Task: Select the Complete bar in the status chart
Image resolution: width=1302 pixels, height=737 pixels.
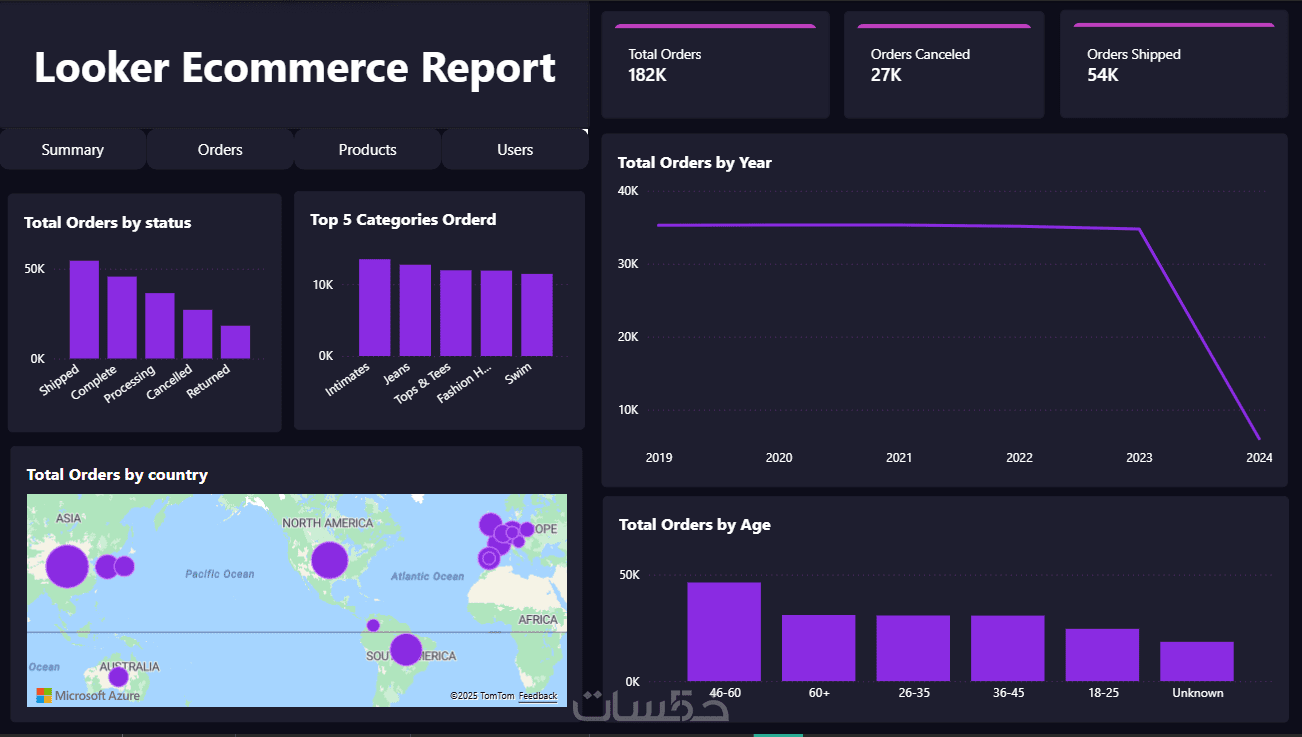Action: pyautogui.click(x=122, y=317)
